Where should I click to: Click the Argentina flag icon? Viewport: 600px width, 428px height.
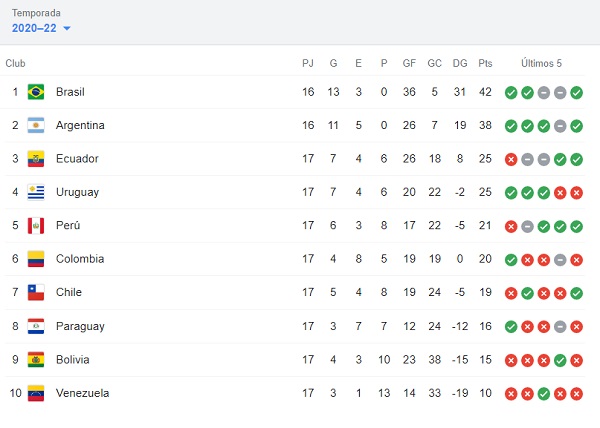pyautogui.click(x=36, y=126)
